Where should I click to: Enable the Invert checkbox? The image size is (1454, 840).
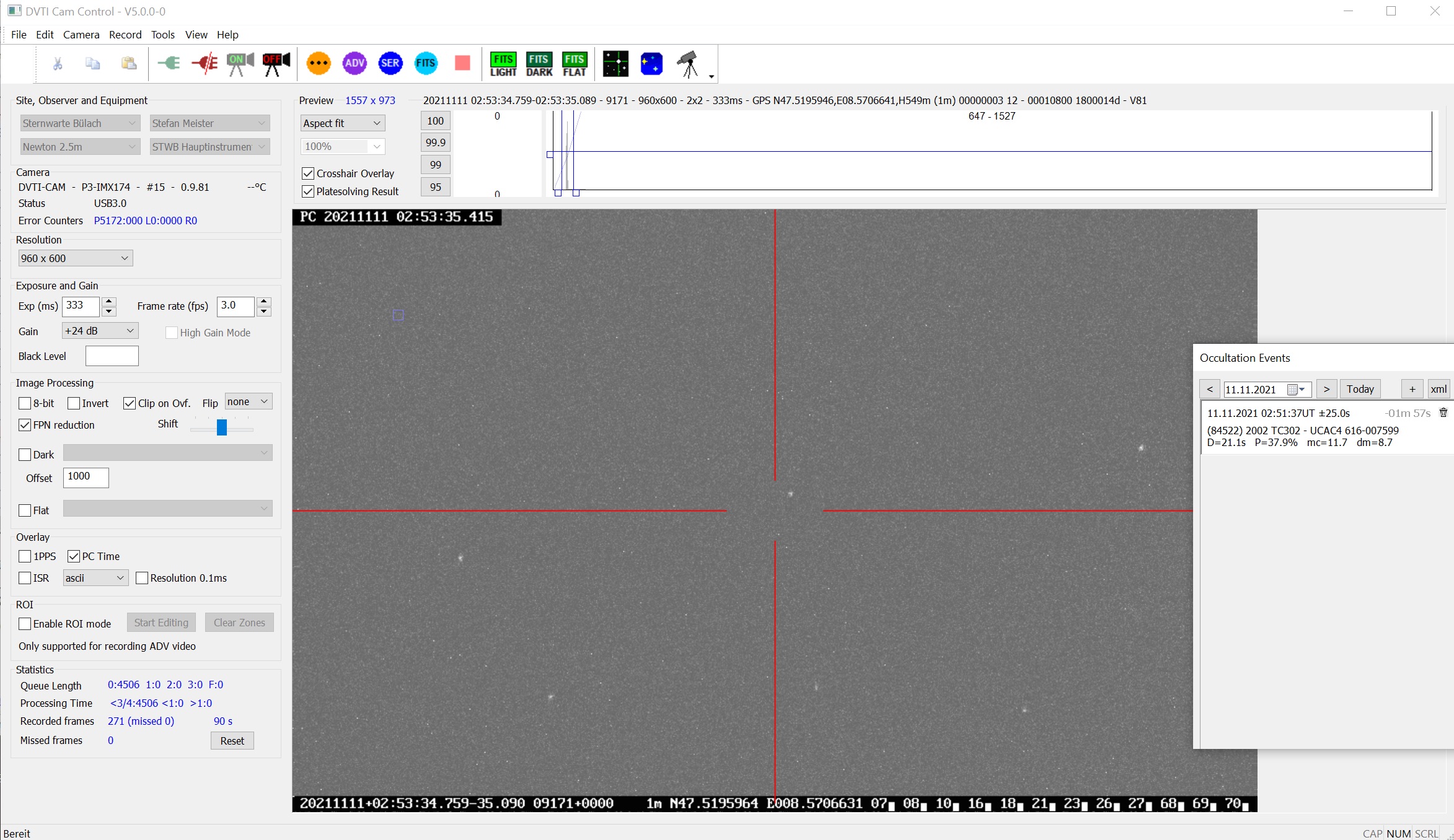[x=74, y=403]
